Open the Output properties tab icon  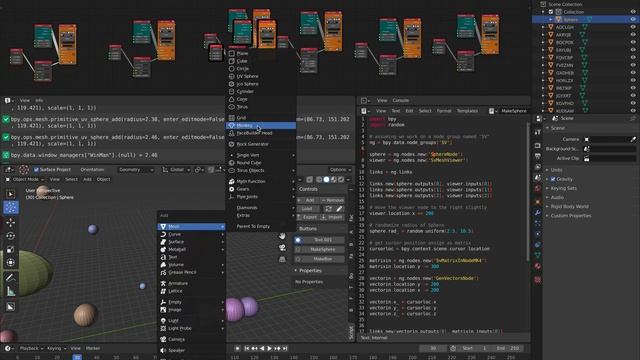pos(538,156)
